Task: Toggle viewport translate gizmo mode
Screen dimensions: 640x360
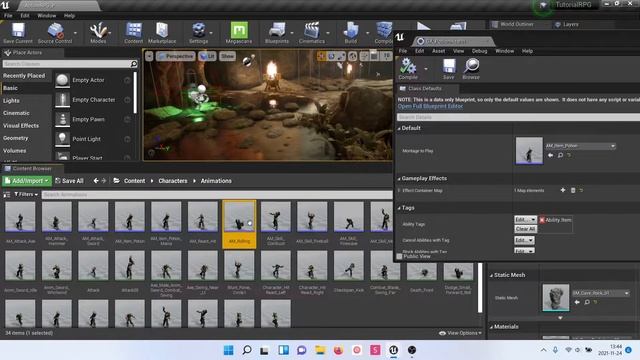Action: (321, 56)
